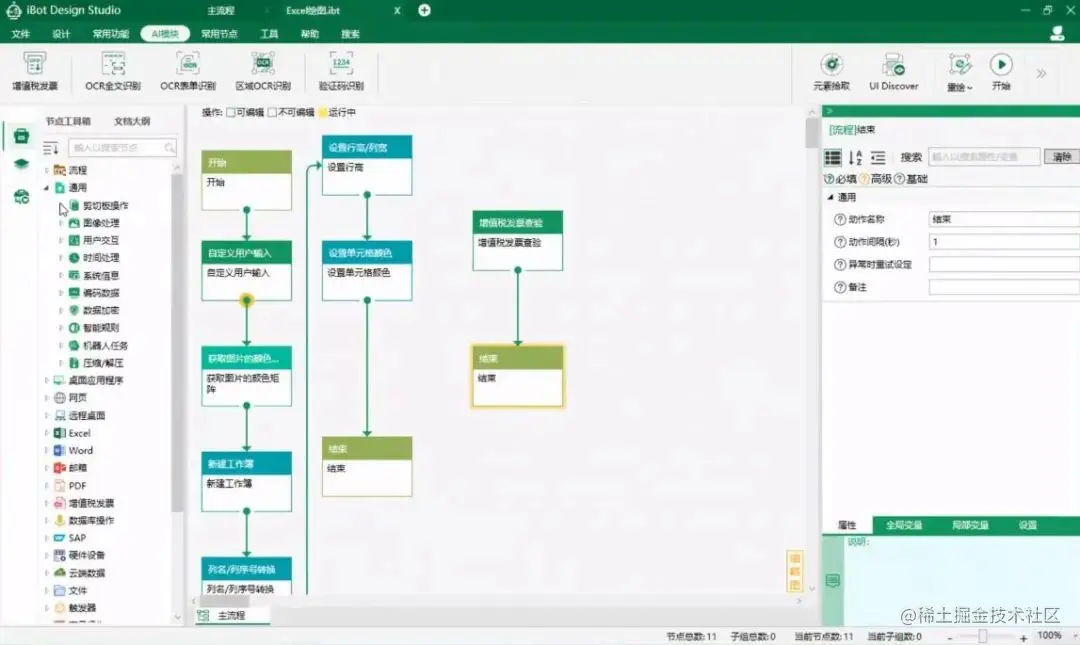Image resolution: width=1080 pixels, height=645 pixels.
Task: Open the 文档大纲 tab
Action: (132, 121)
